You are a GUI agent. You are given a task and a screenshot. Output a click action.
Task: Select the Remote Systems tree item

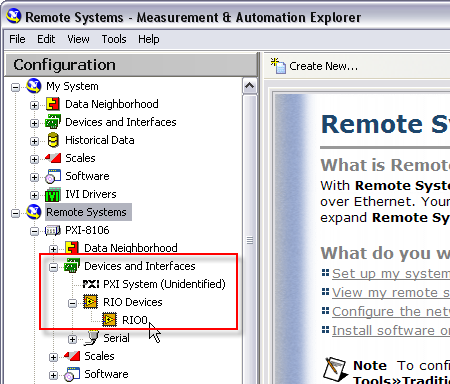(x=88, y=212)
